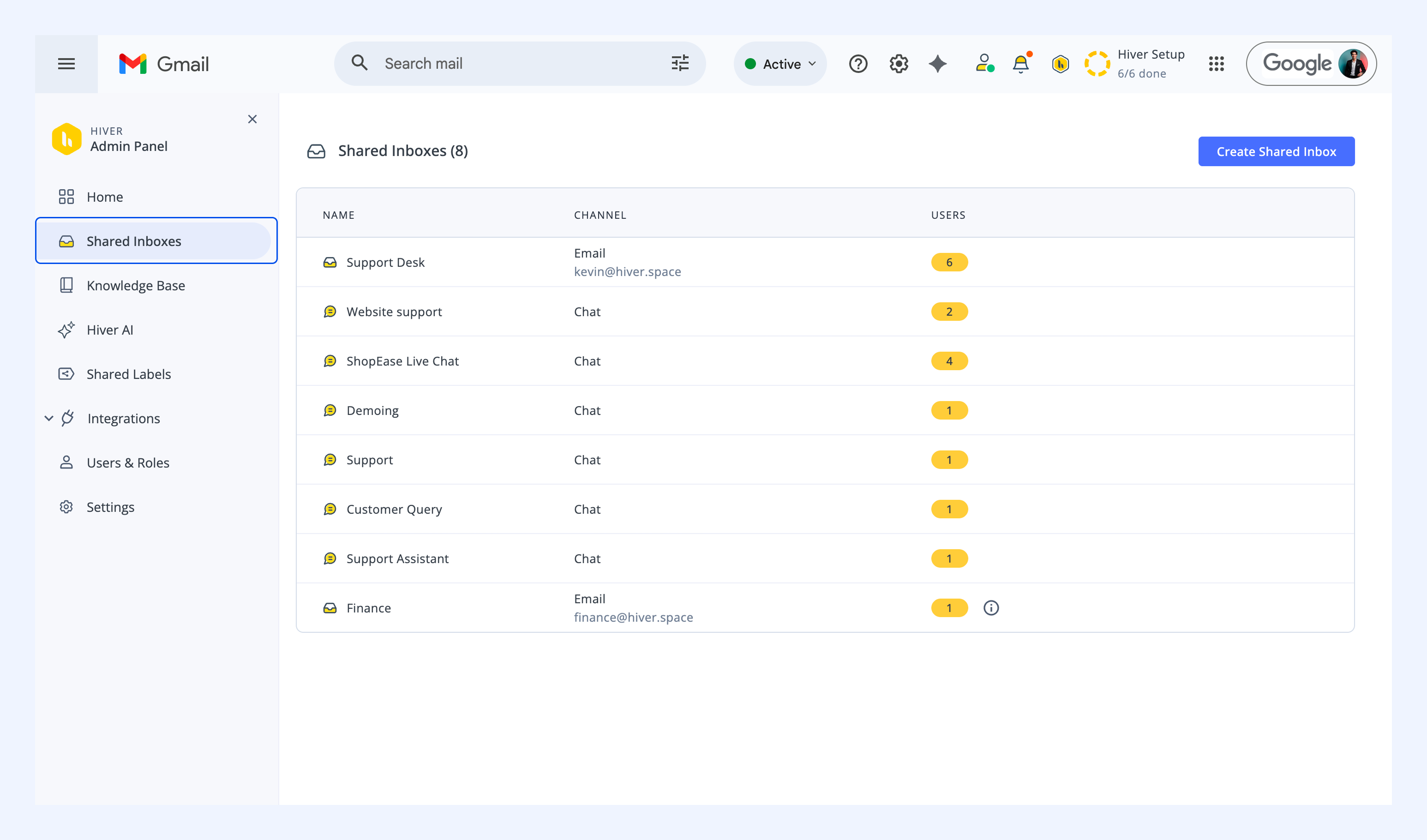1427x840 pixels.
Task: Click the Shared Inboxes heading icon
Action: [317, 151]
